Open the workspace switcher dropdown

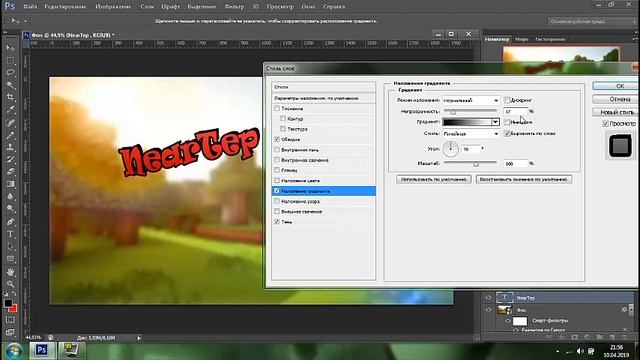[x=592, y=21]
